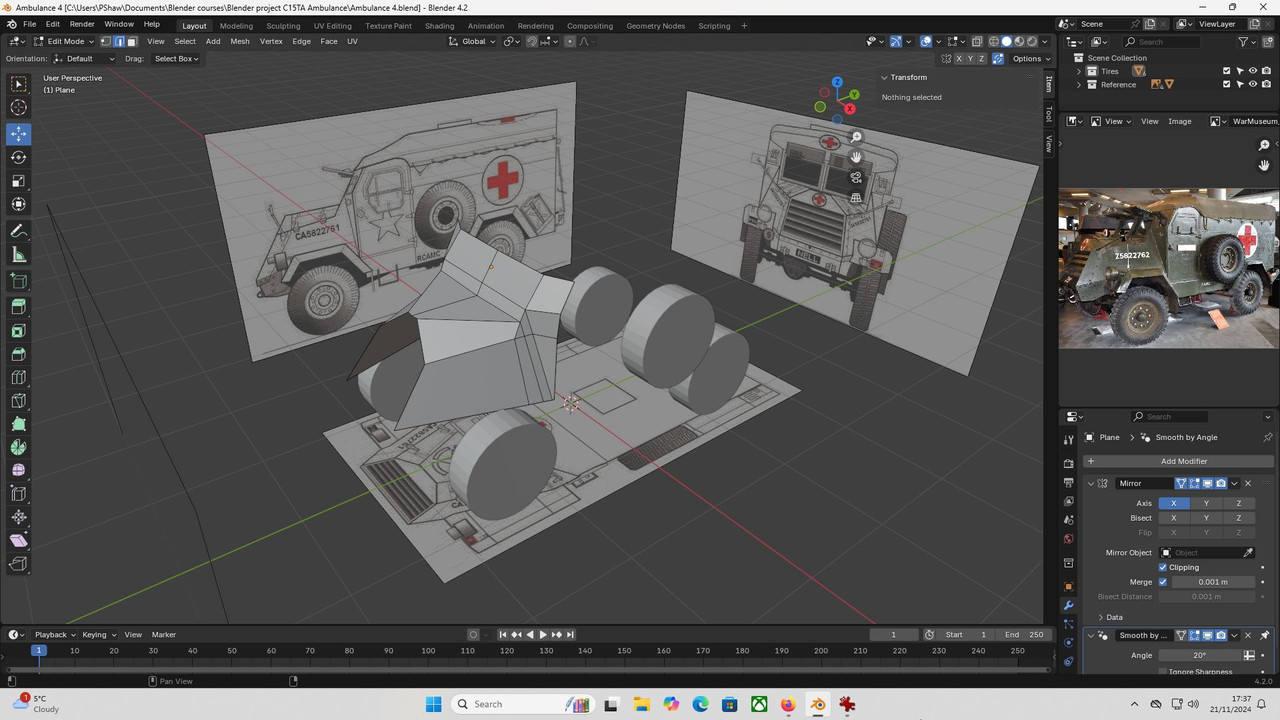
Task: Hide the Tires collection with eye icon
Action: 1253,71
